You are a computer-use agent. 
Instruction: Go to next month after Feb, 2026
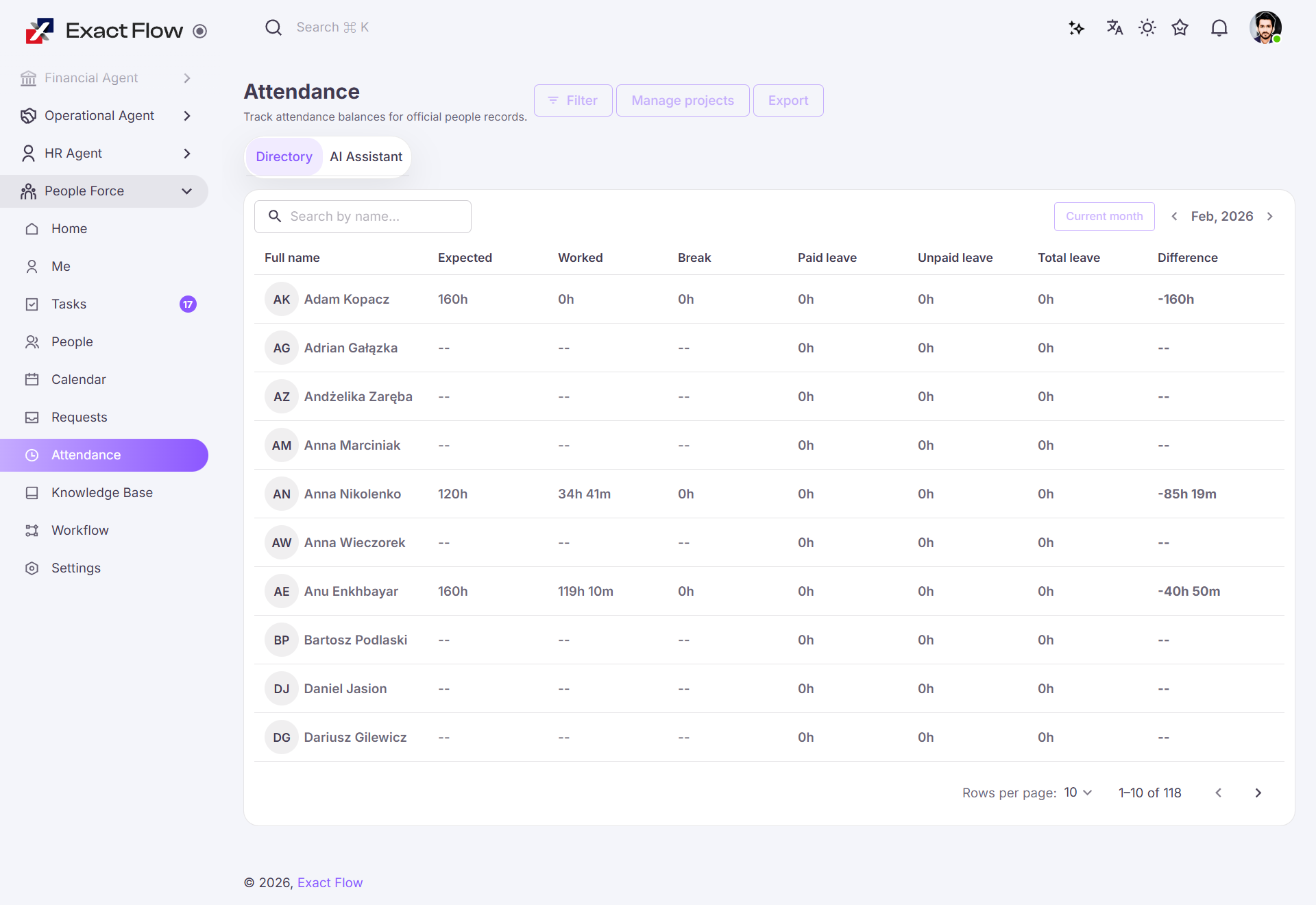click(1269, 217)
